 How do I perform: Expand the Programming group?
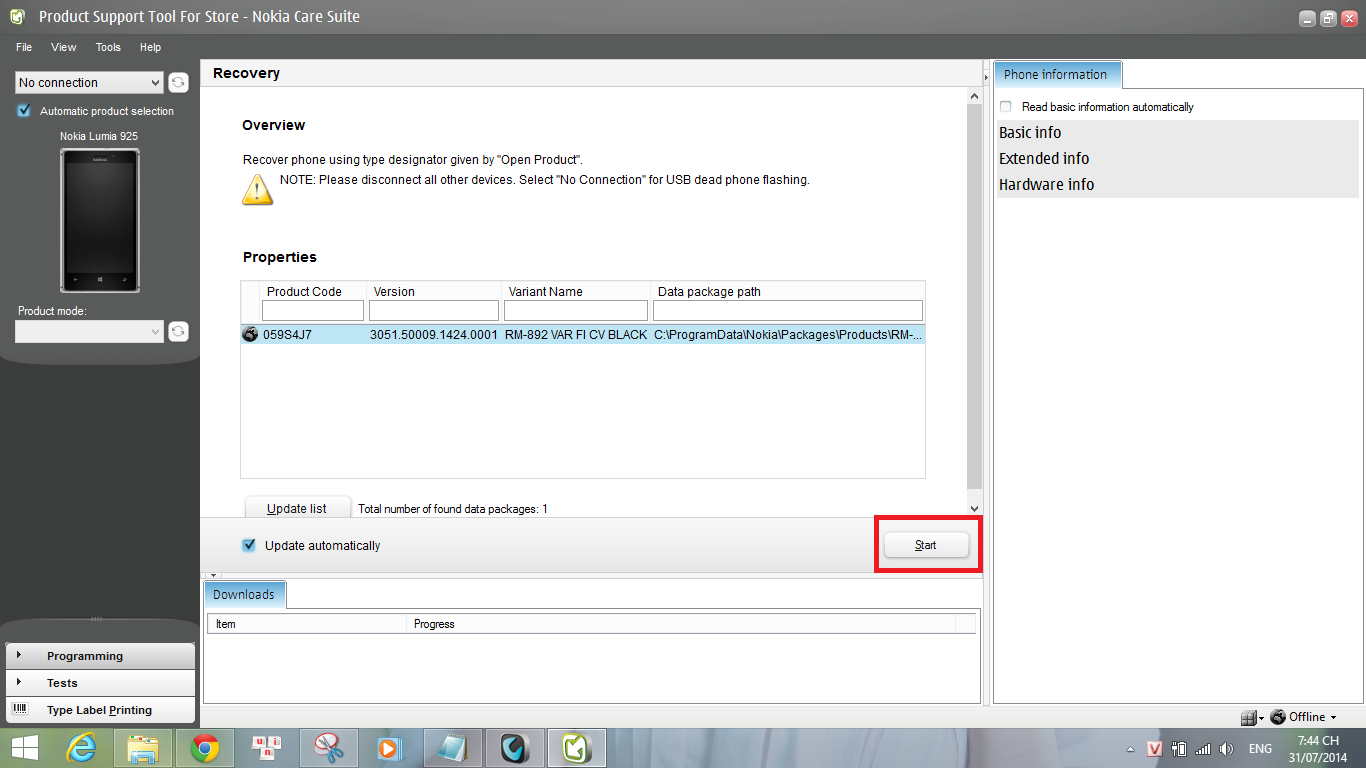point(100,656)
